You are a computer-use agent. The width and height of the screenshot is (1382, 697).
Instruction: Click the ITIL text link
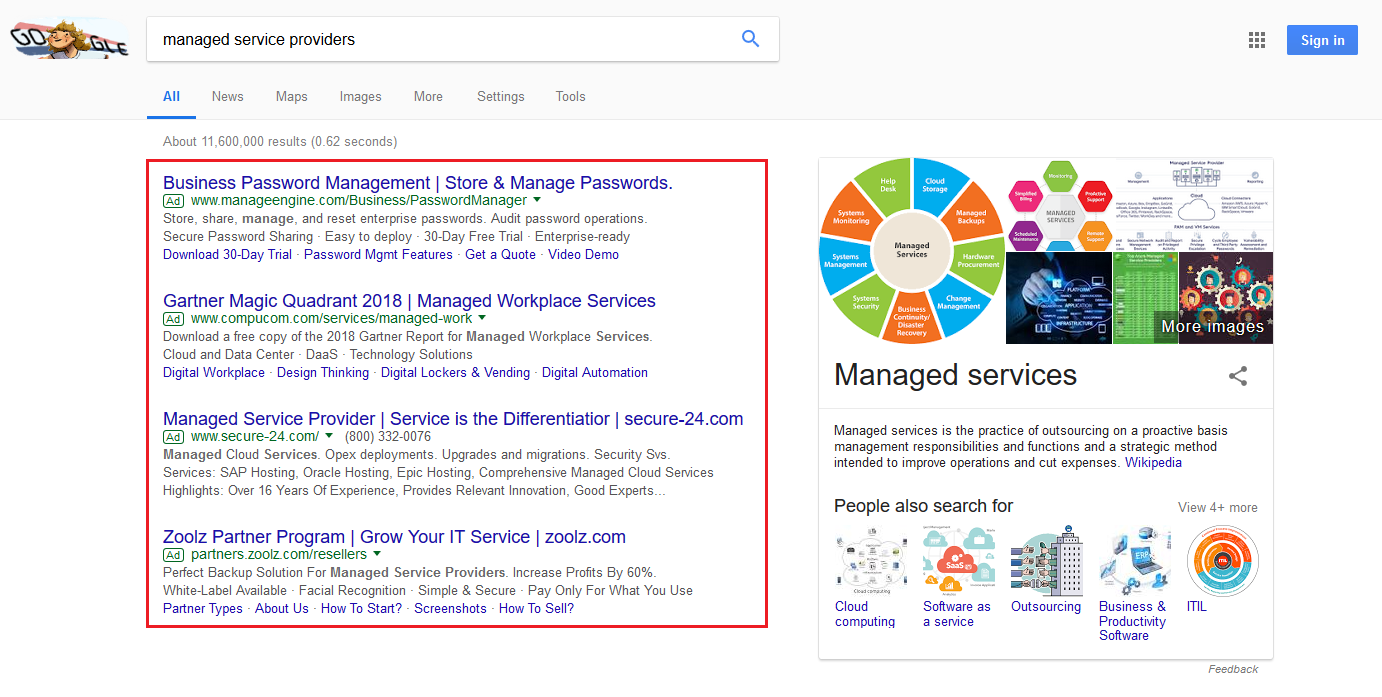click(x=1197, y=607)
